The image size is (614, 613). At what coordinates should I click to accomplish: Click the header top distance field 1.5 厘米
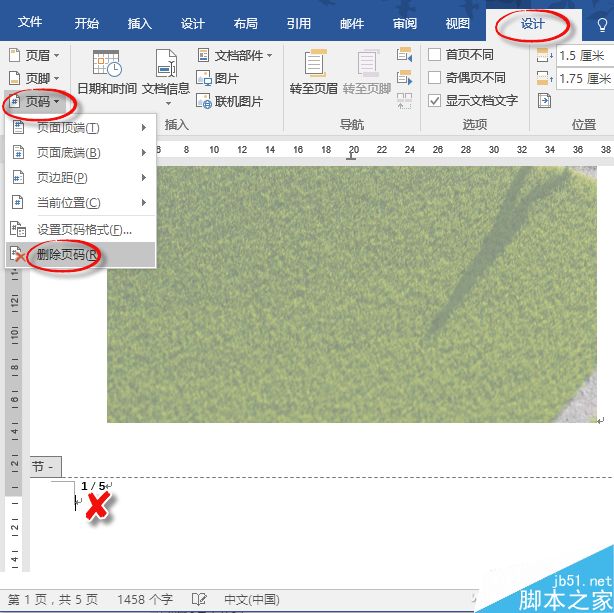[585, 56]
